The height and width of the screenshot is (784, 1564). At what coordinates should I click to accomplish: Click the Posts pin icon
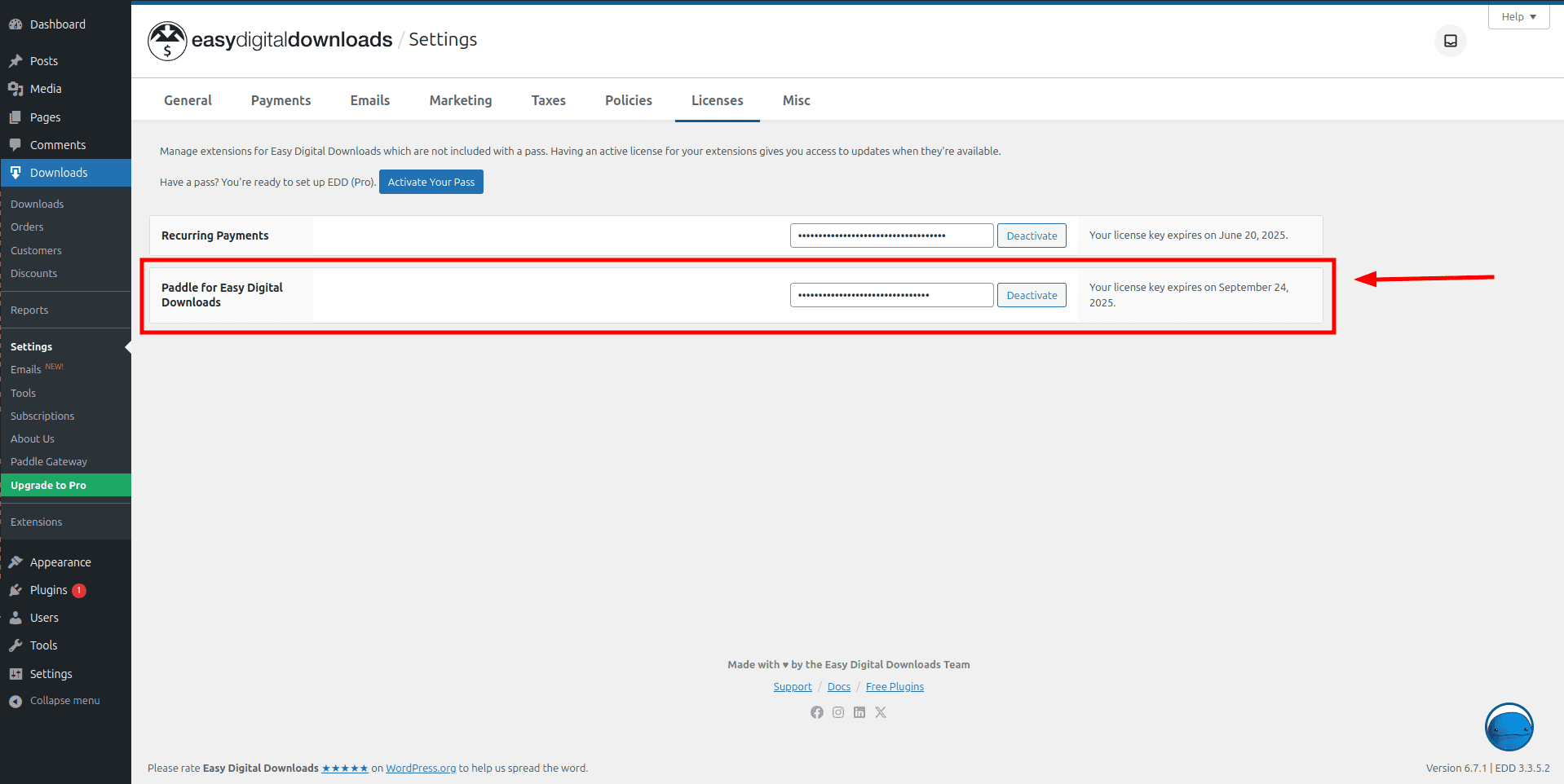tap(15, 61)
